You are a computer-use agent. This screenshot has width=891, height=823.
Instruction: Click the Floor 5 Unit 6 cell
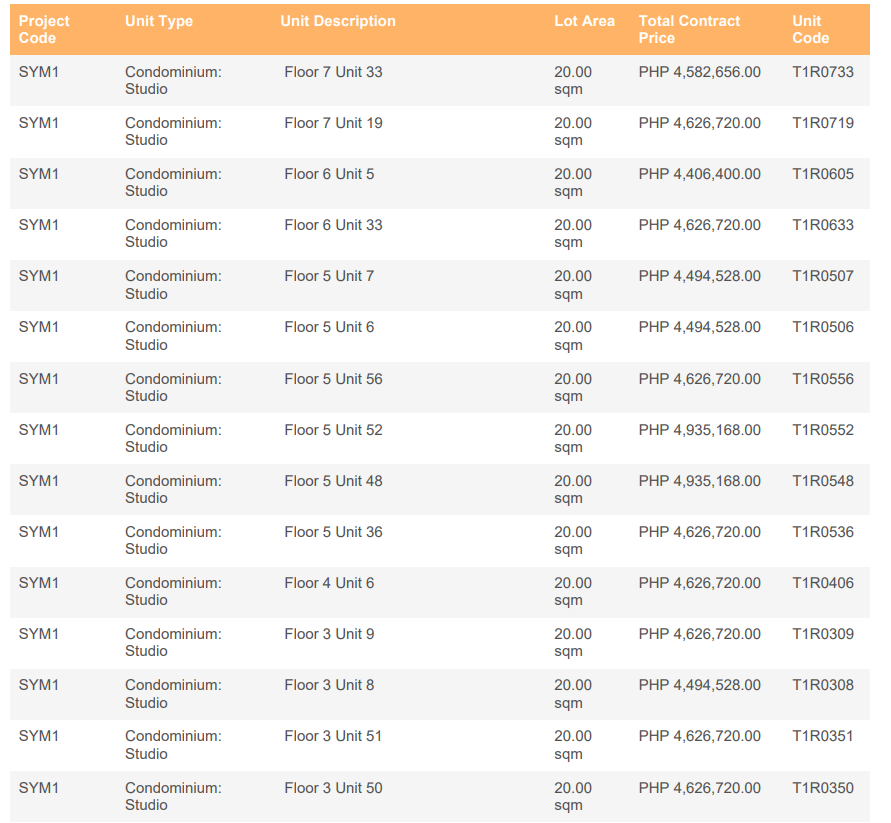click(x=329, y=327)
